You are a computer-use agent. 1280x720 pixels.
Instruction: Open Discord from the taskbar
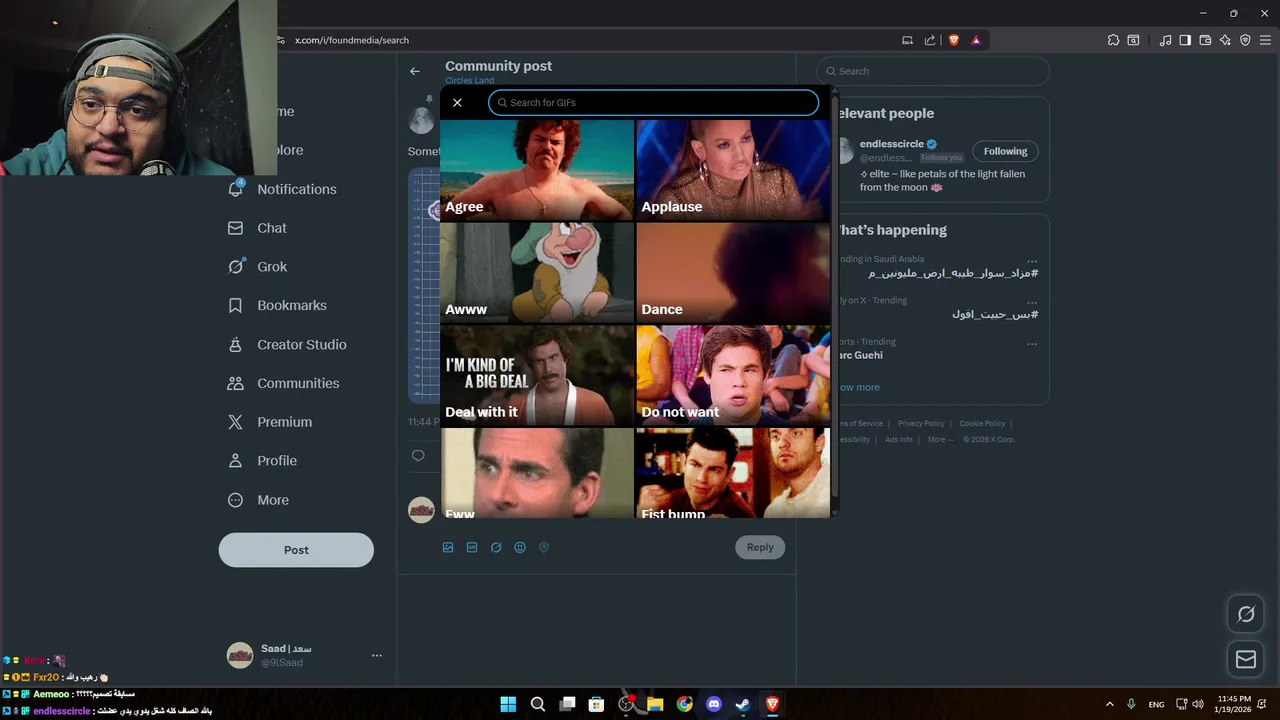[713, 704]
